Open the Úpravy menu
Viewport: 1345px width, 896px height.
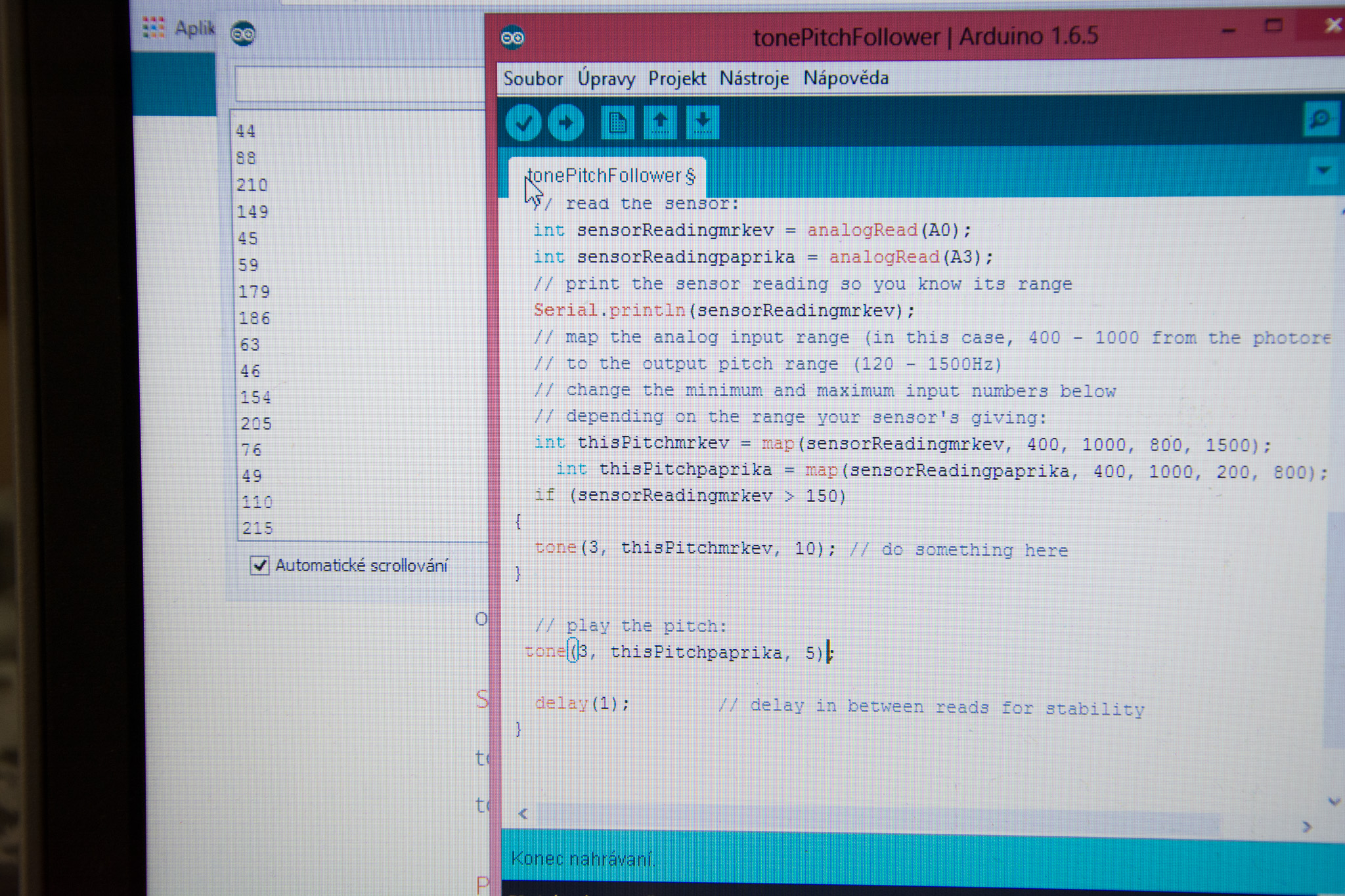pos(606,79)
